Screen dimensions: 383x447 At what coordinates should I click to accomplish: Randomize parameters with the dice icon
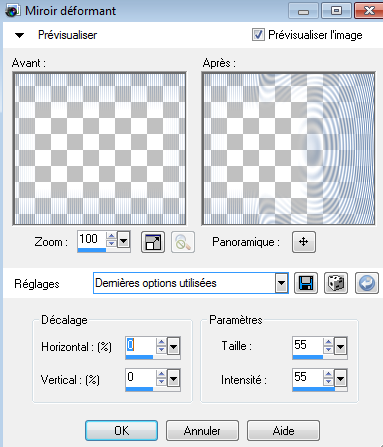[x=336, y=283]
